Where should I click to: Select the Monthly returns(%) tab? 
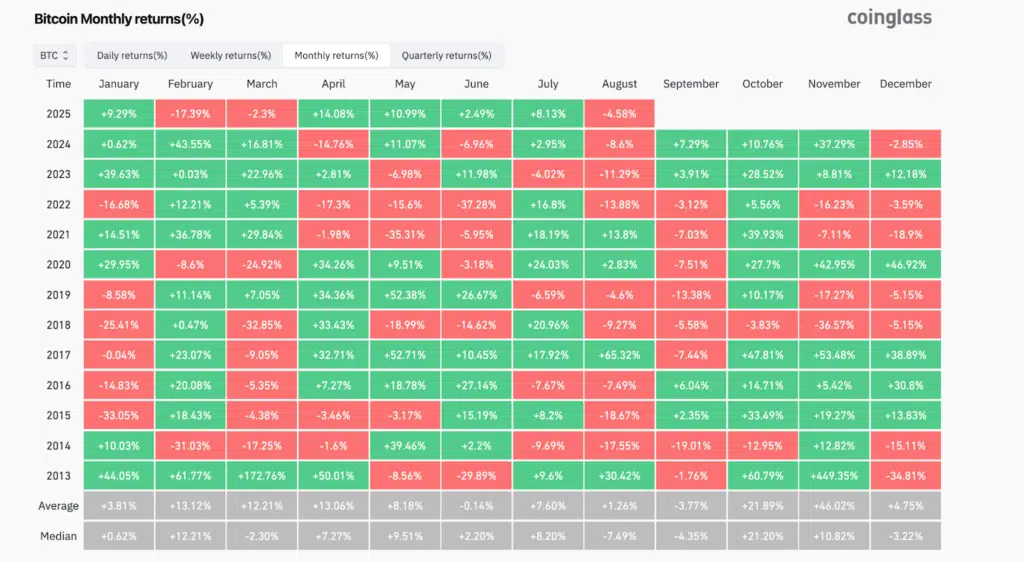pyautogui.click(x=336, y=56)
